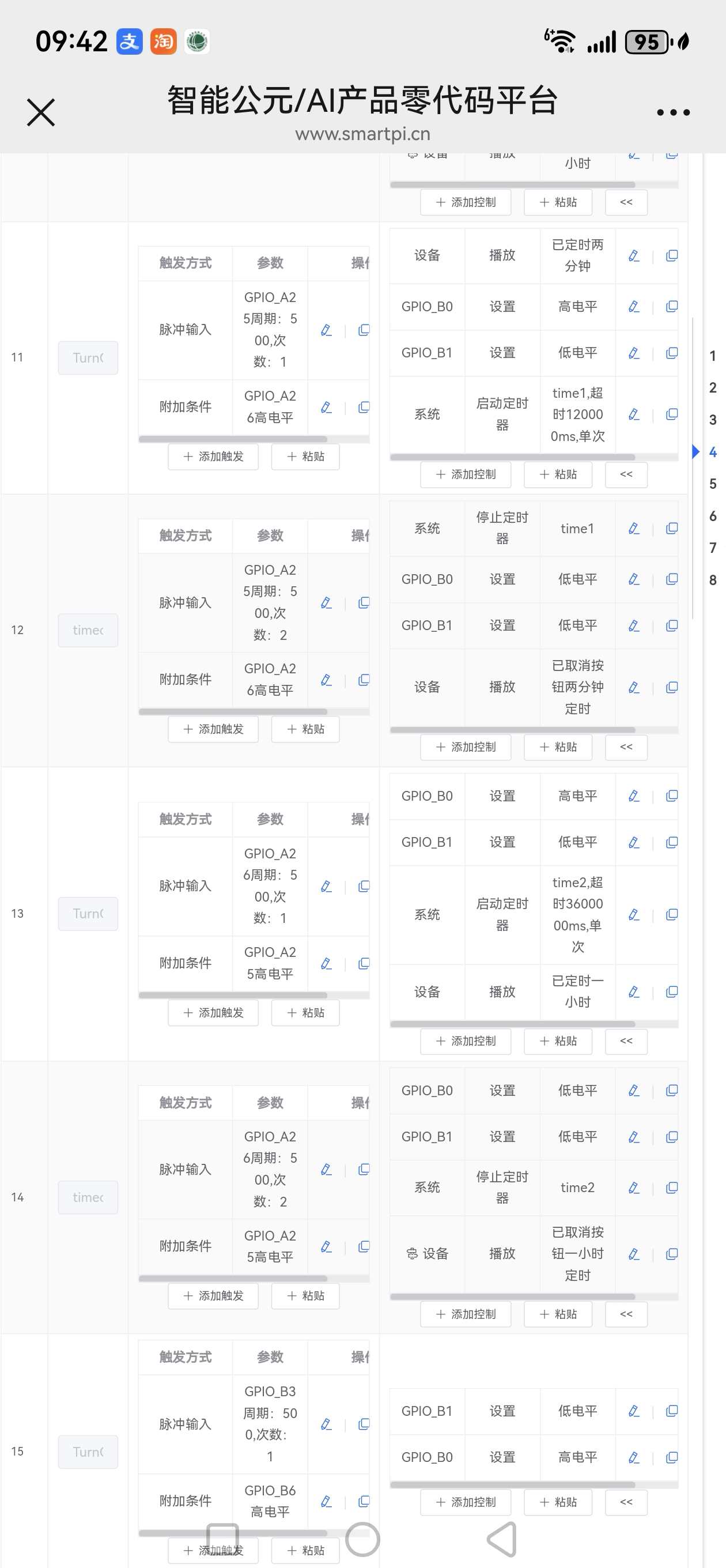Add a control to row 12
The width and height of the screenshot is (726, 1568).
click(466, 747)
